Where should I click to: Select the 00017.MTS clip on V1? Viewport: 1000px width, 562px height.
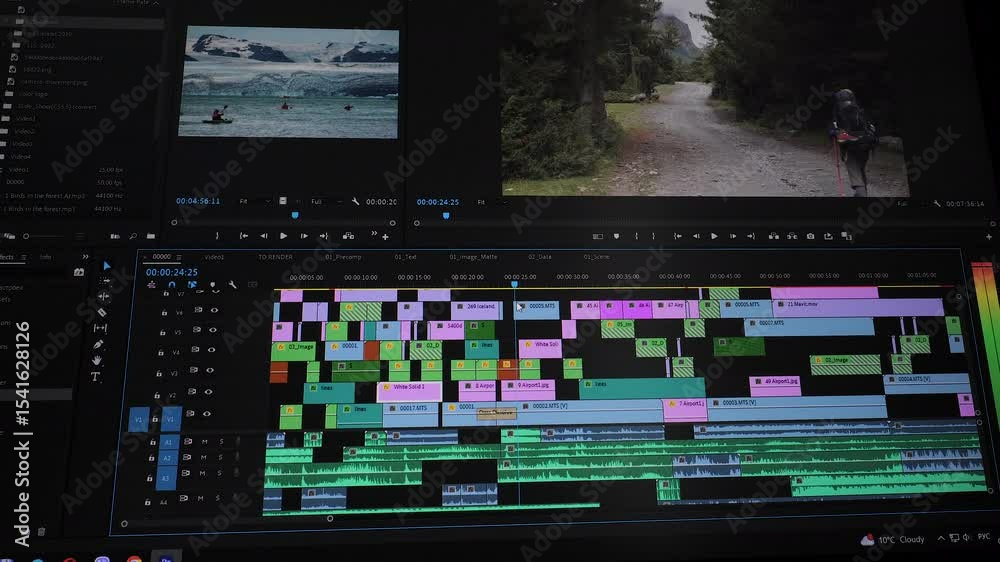pyautogui.click(x=410, y=413)
